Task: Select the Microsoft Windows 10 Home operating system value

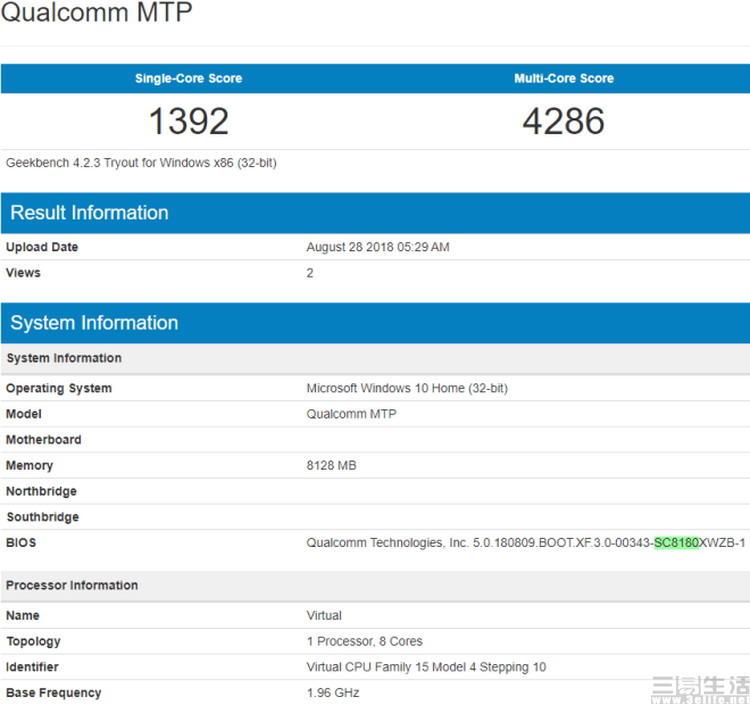Action: (407, 388)
